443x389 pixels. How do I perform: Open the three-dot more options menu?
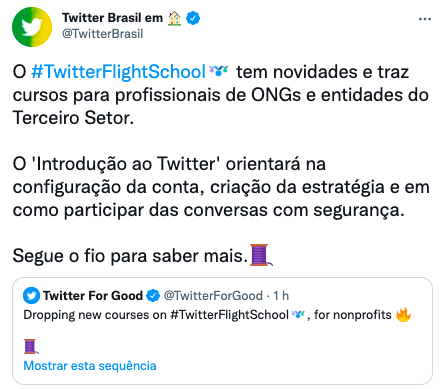(425, 19)
